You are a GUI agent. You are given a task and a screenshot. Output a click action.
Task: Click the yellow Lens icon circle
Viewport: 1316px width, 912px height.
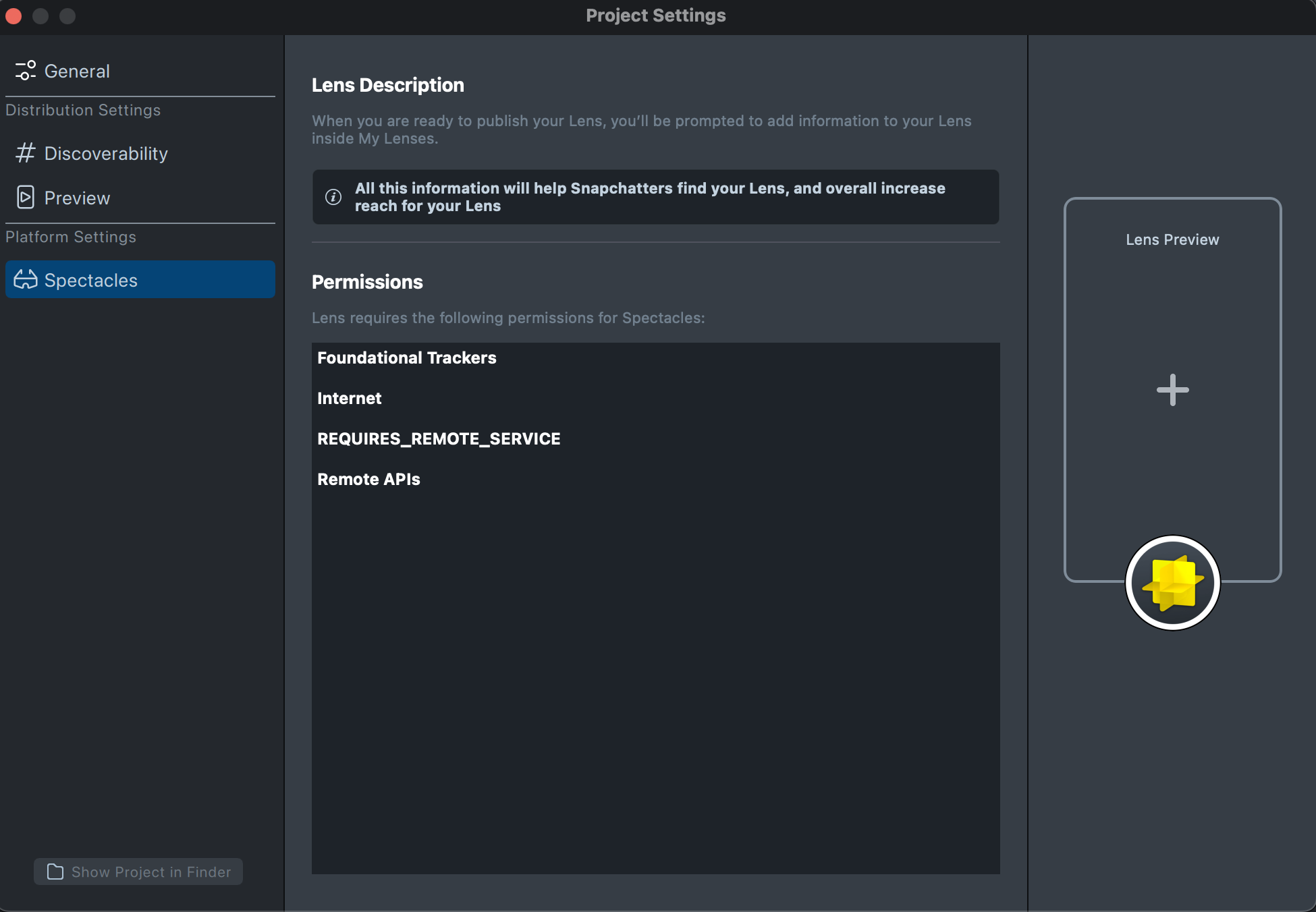point(1172,583)
